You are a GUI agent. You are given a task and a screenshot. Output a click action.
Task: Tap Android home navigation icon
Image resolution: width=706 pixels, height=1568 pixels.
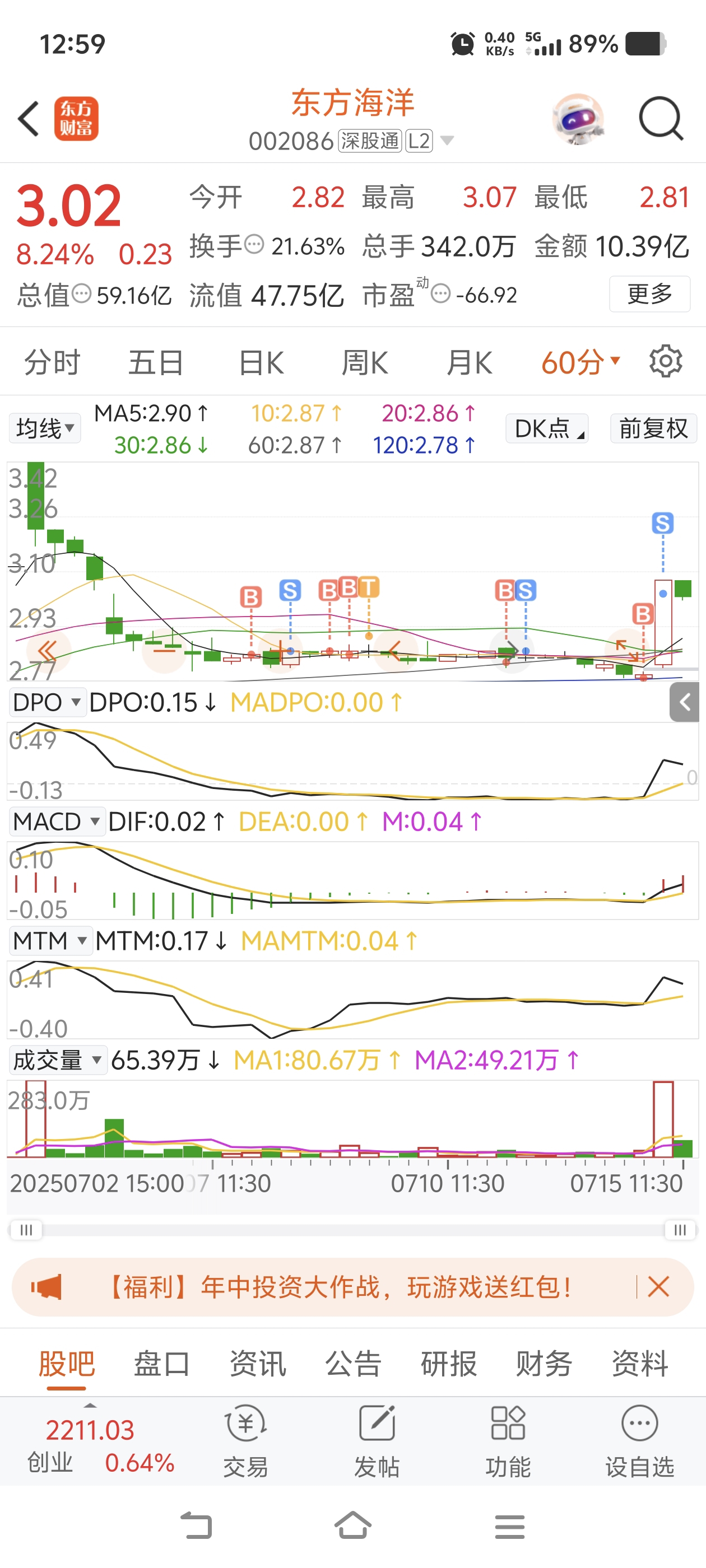pyautogui.click(x=352, y=1525)
